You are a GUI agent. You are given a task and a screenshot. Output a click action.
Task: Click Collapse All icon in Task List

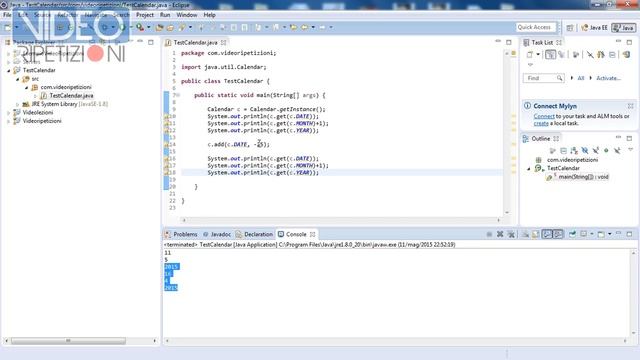click(612, 55)
